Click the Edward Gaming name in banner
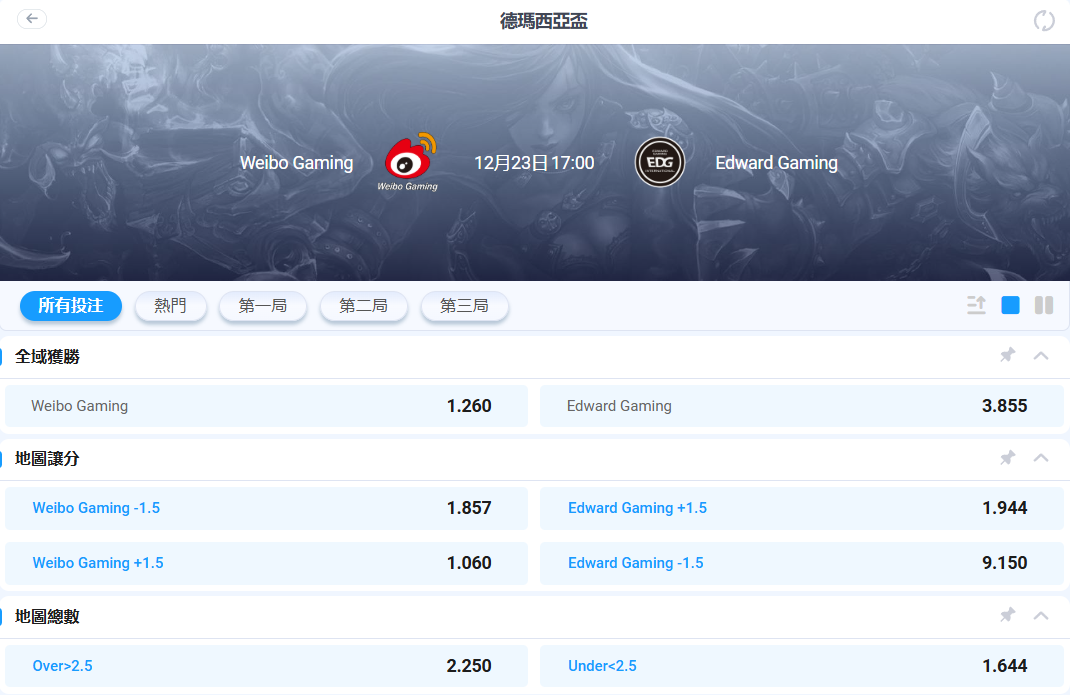The width and height of the screenshot is (1070, 695). pyautogui.click(x=777, y=163)
